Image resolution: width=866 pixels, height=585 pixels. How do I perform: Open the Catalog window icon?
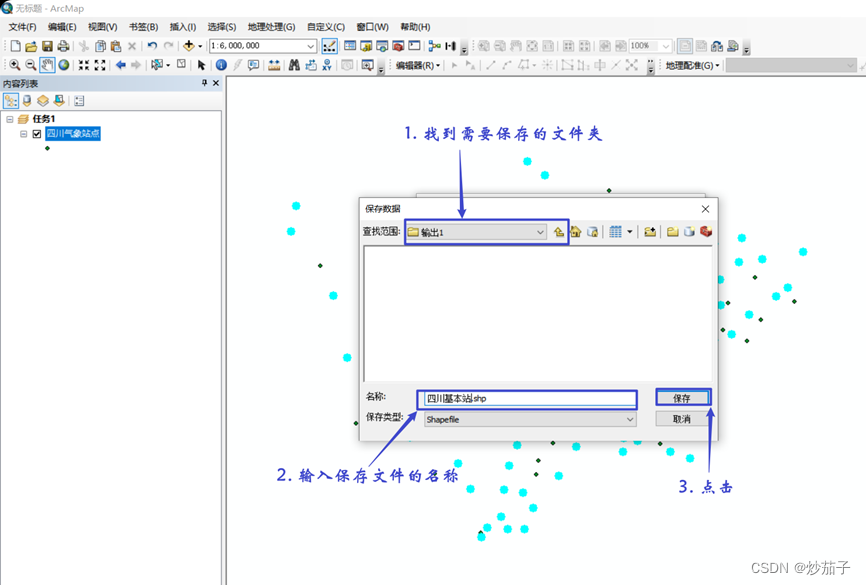[x=366, y=46]
